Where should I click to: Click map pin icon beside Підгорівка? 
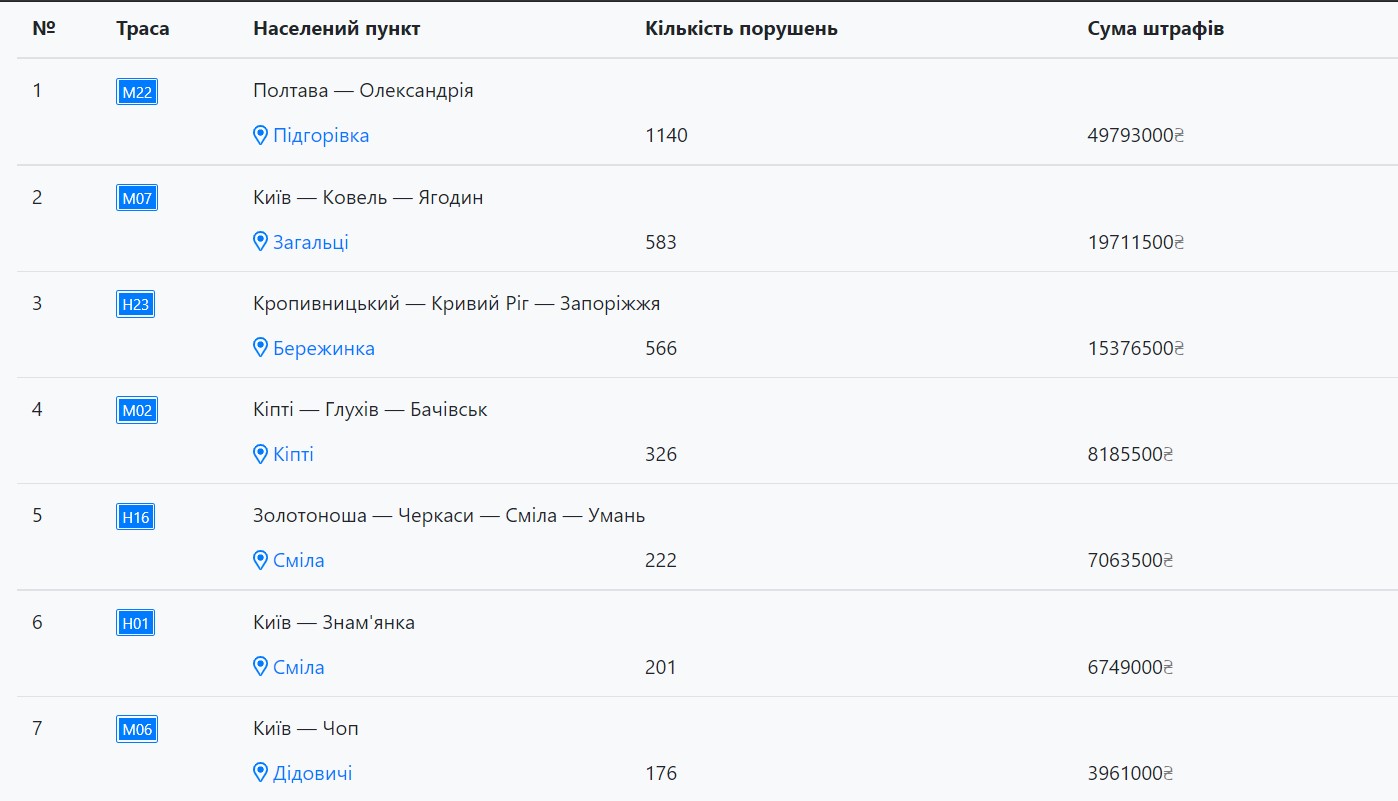tap(261, 135)
